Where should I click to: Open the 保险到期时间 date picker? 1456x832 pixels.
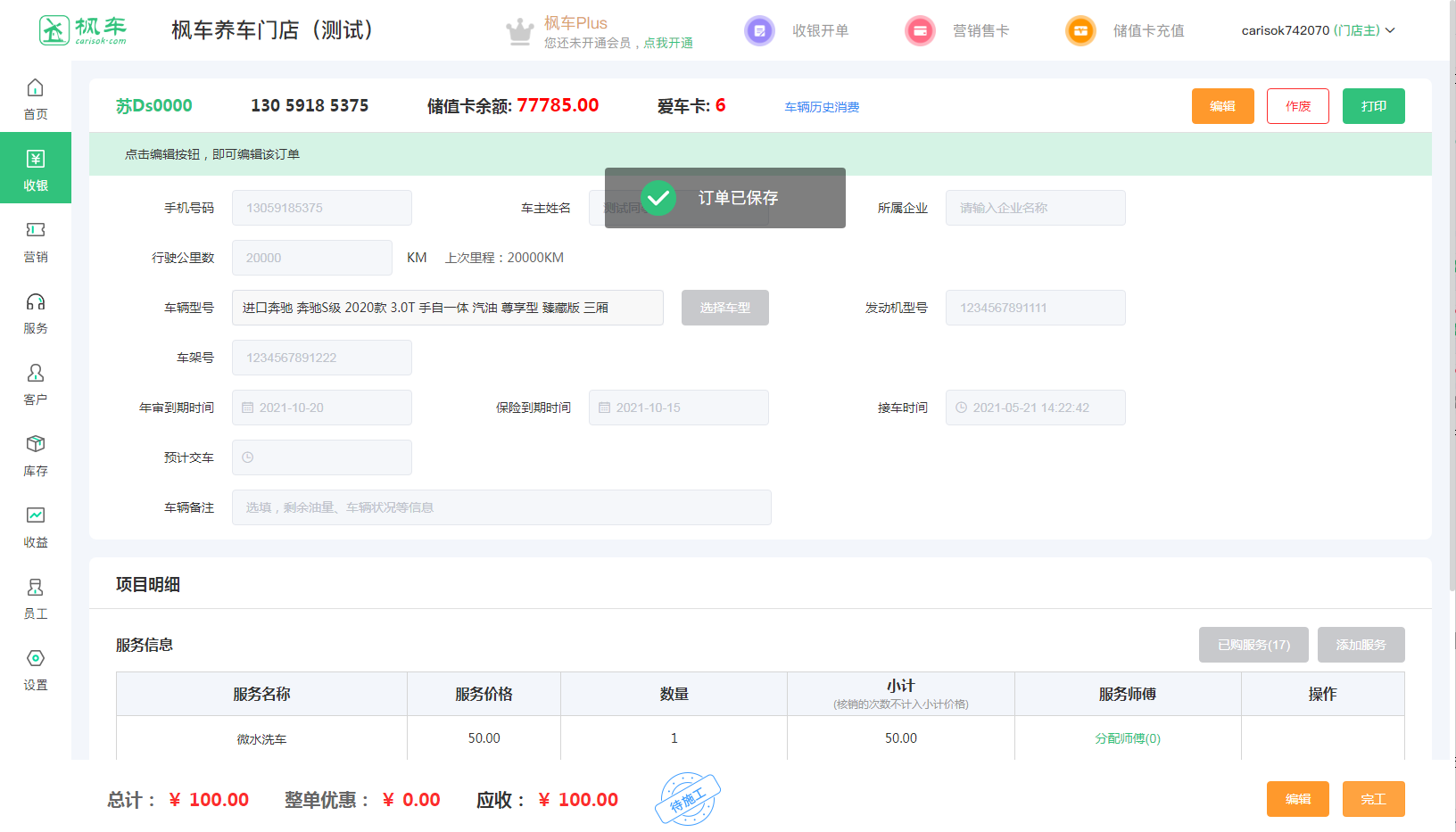tap(679, 408)
